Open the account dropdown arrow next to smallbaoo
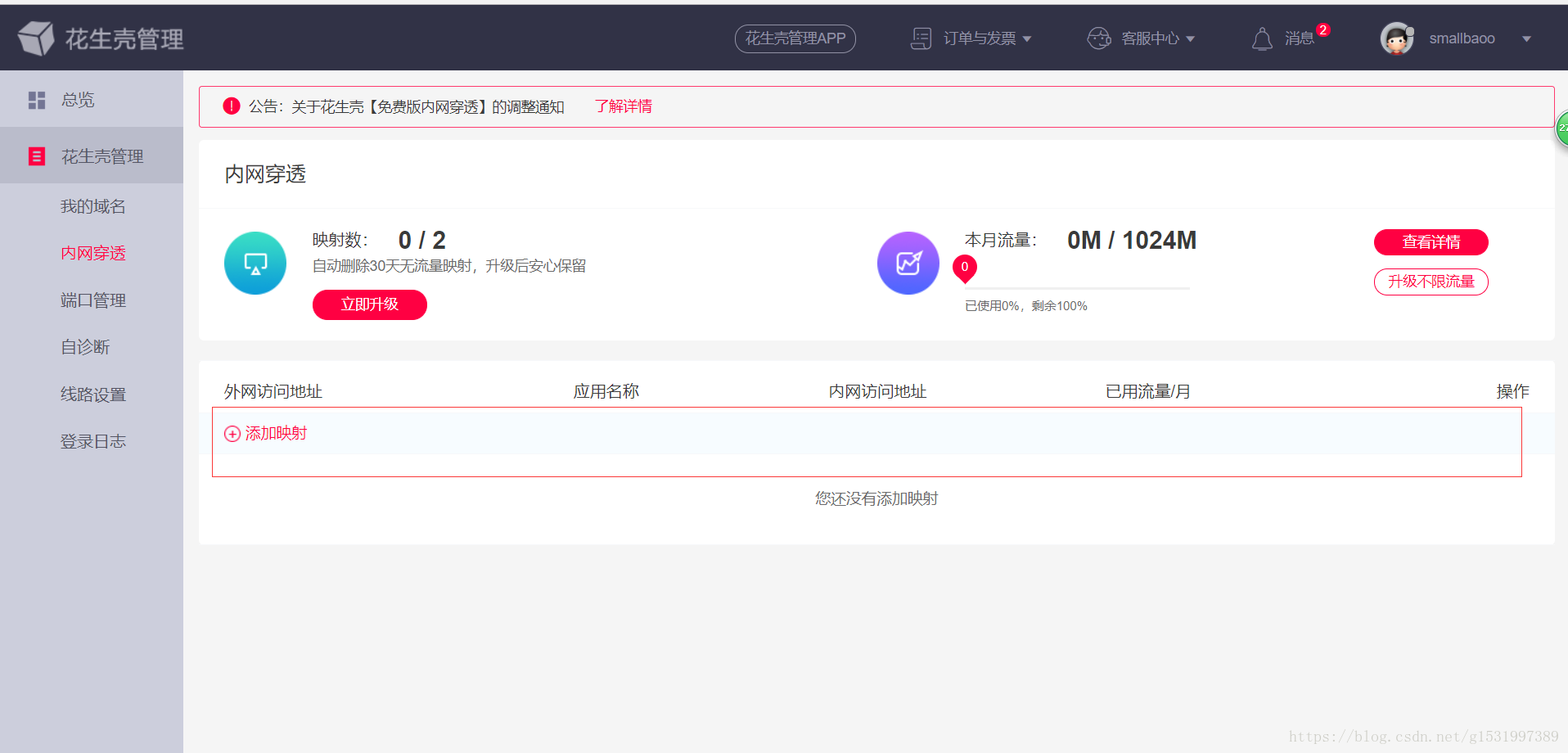 click(1526, 39)
